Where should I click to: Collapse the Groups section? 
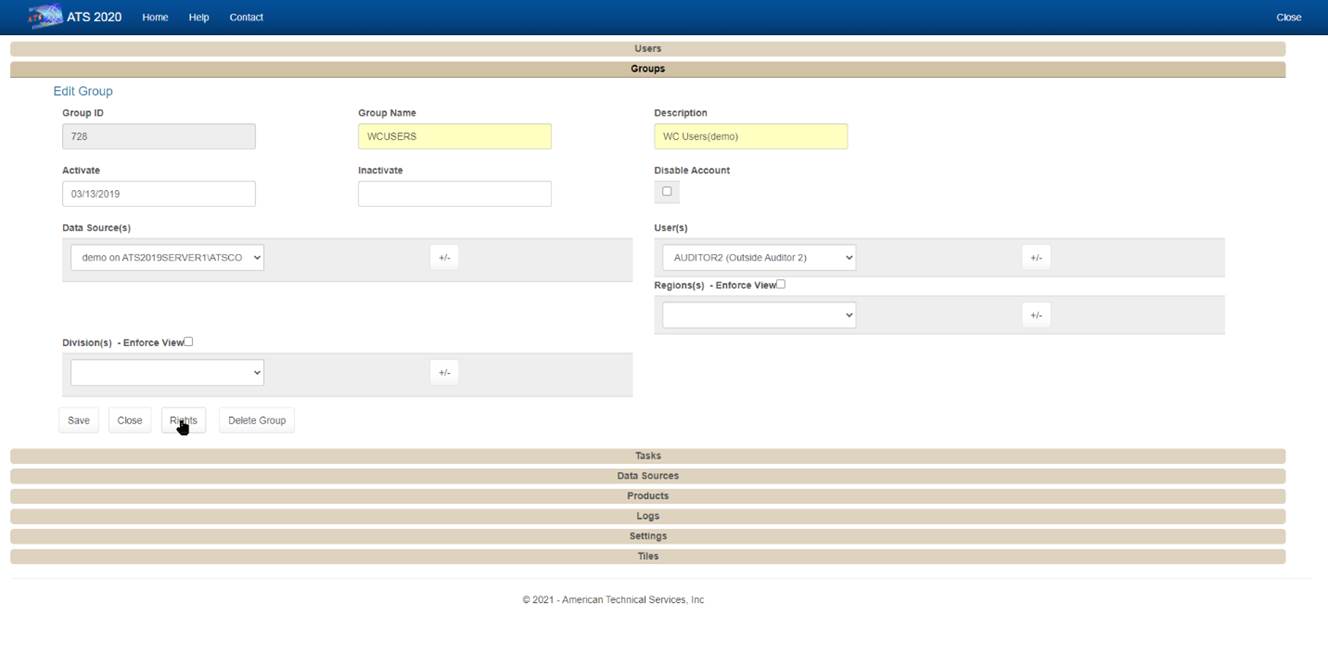pos(647,68)
